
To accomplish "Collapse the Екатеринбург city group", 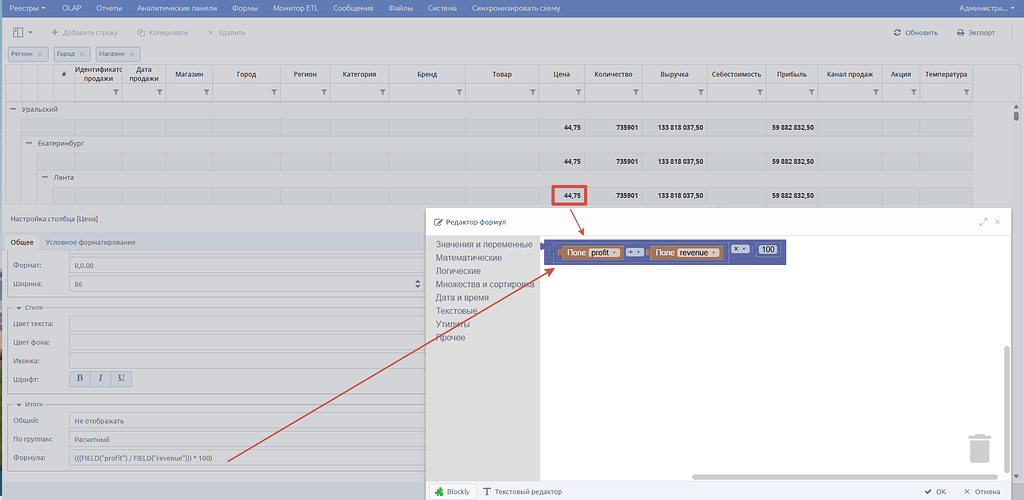I will pos(29,143).
